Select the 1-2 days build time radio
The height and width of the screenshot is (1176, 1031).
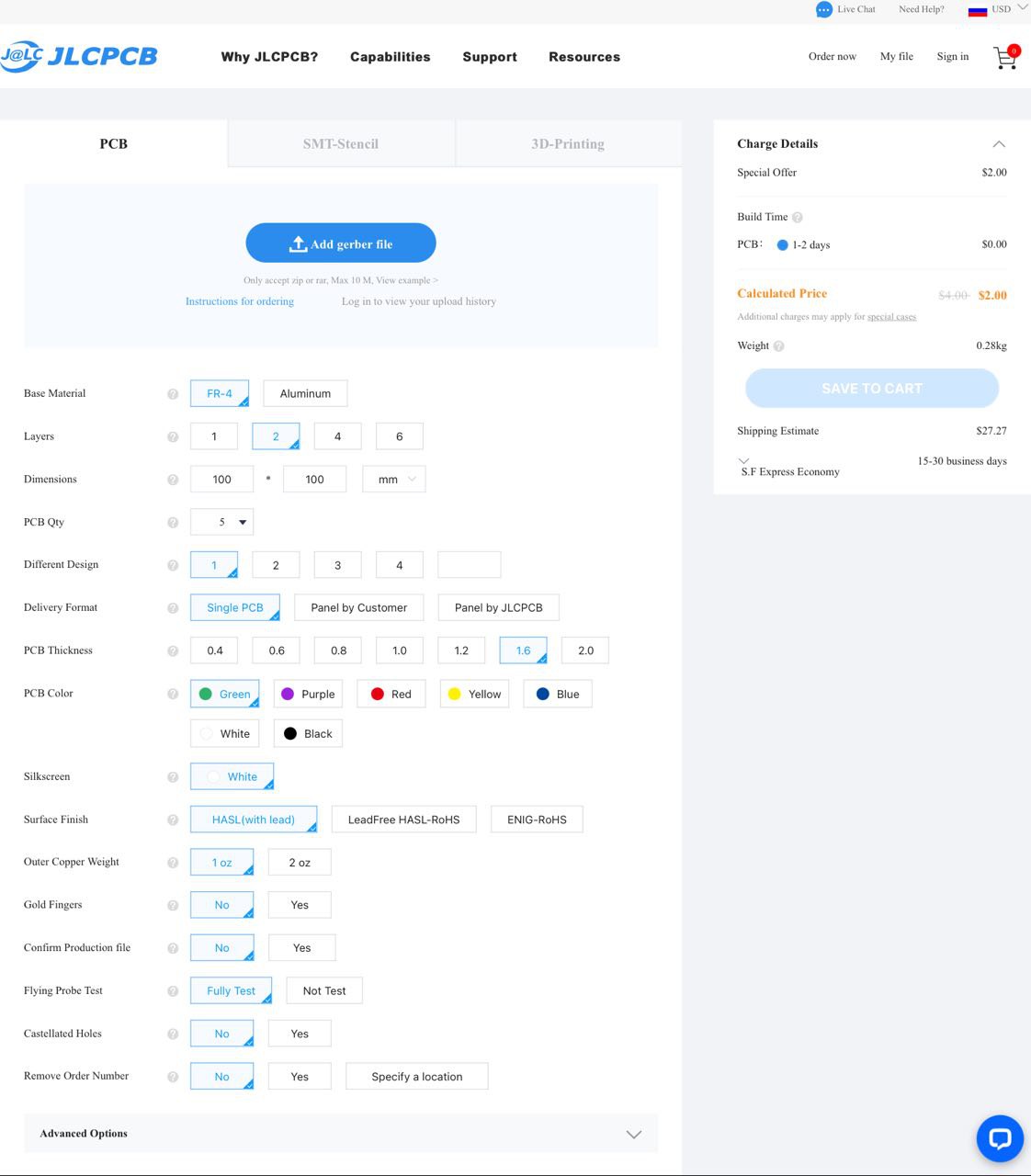pyautogui.click(x=783, y=245)
